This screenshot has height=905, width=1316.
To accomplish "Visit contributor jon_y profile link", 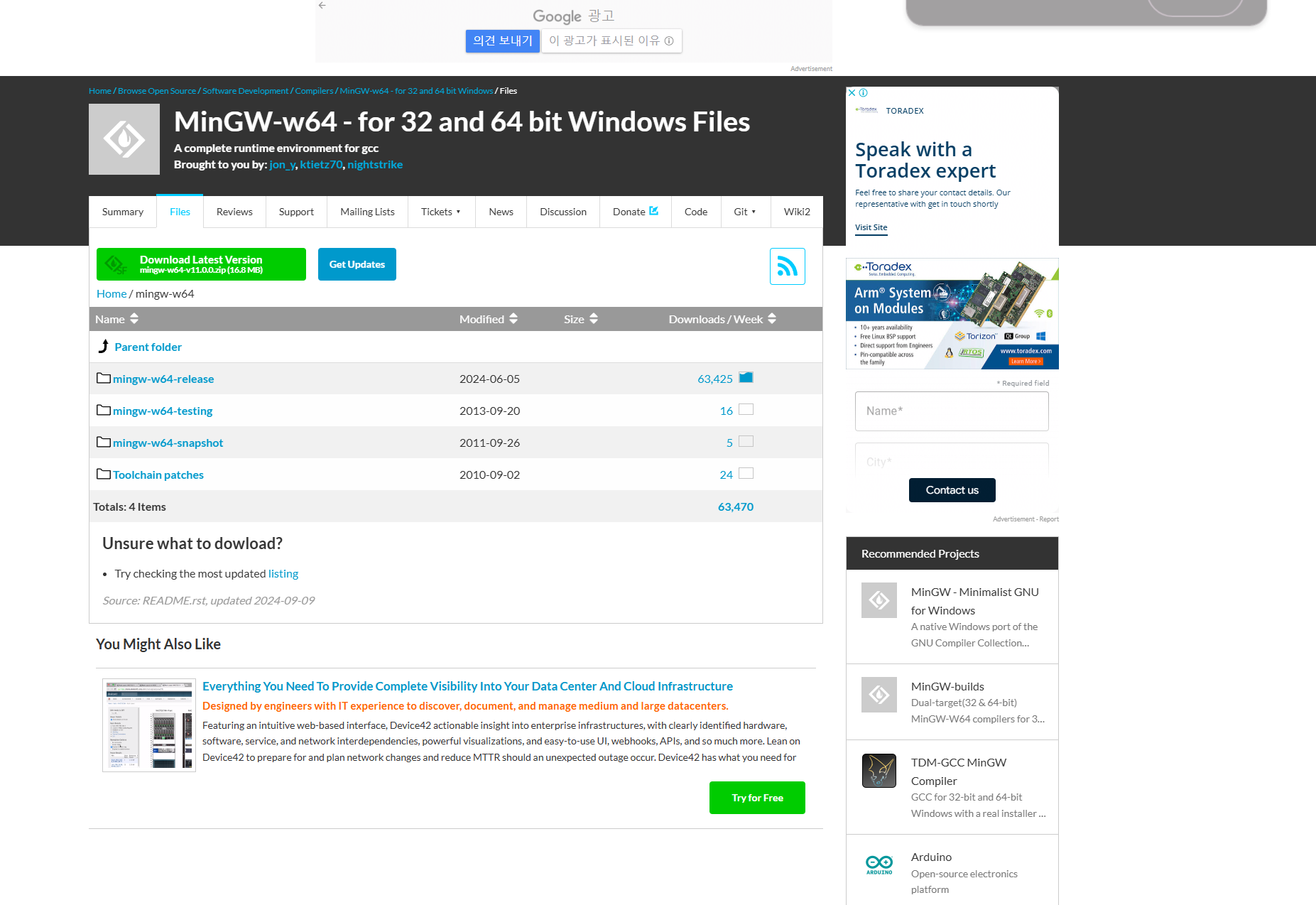I will [282, 164].
